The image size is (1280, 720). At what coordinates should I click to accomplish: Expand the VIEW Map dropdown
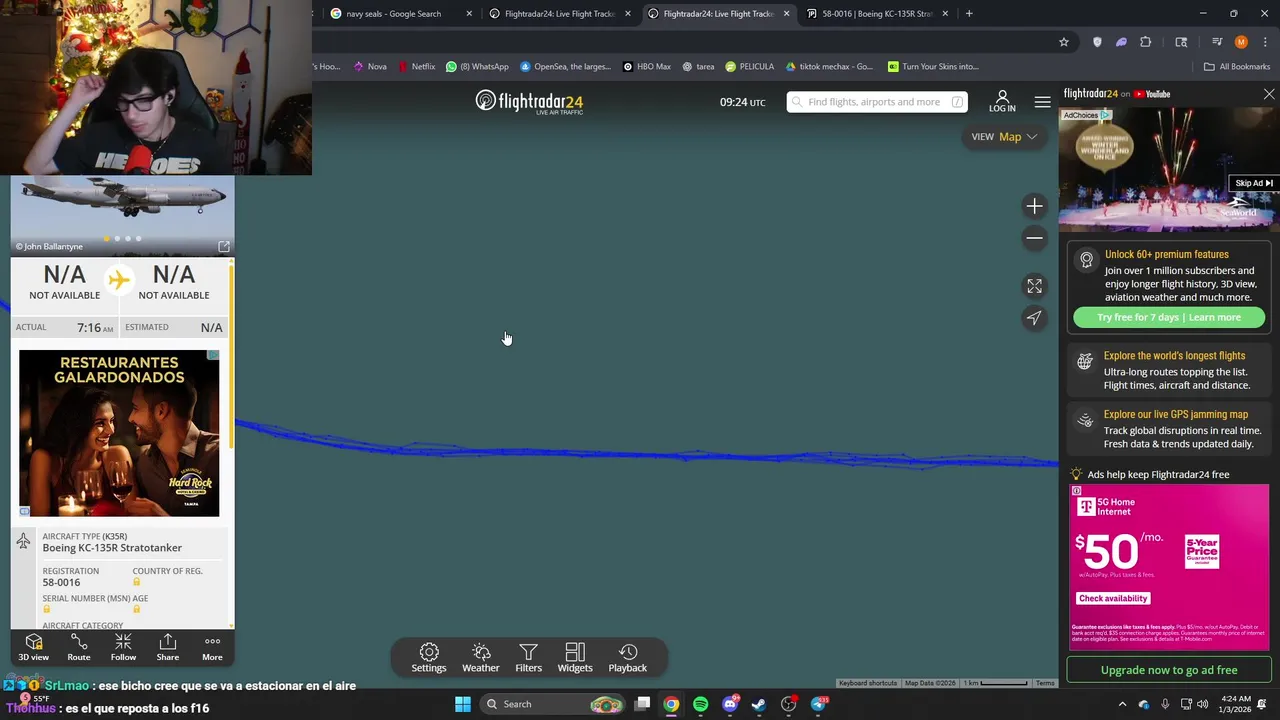tap(1003, 137)
